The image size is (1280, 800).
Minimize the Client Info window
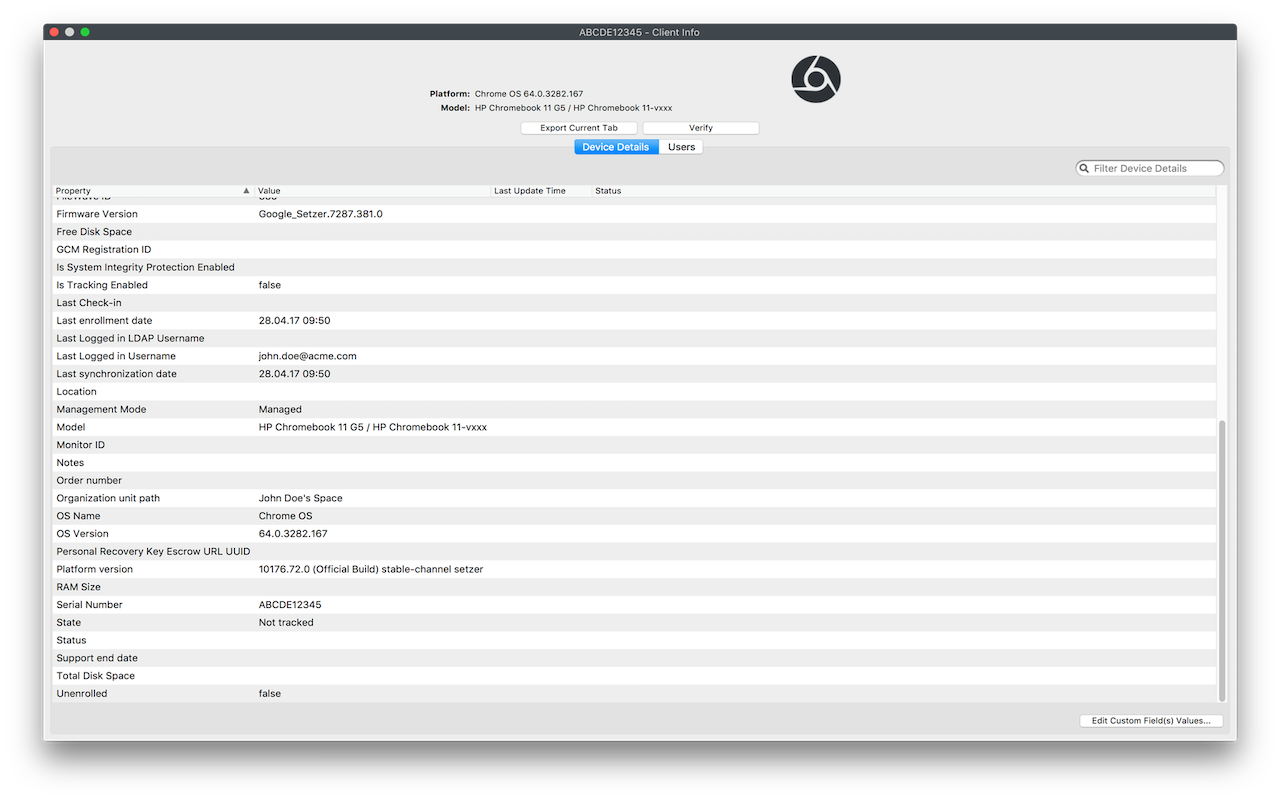(x=70, y=32)
